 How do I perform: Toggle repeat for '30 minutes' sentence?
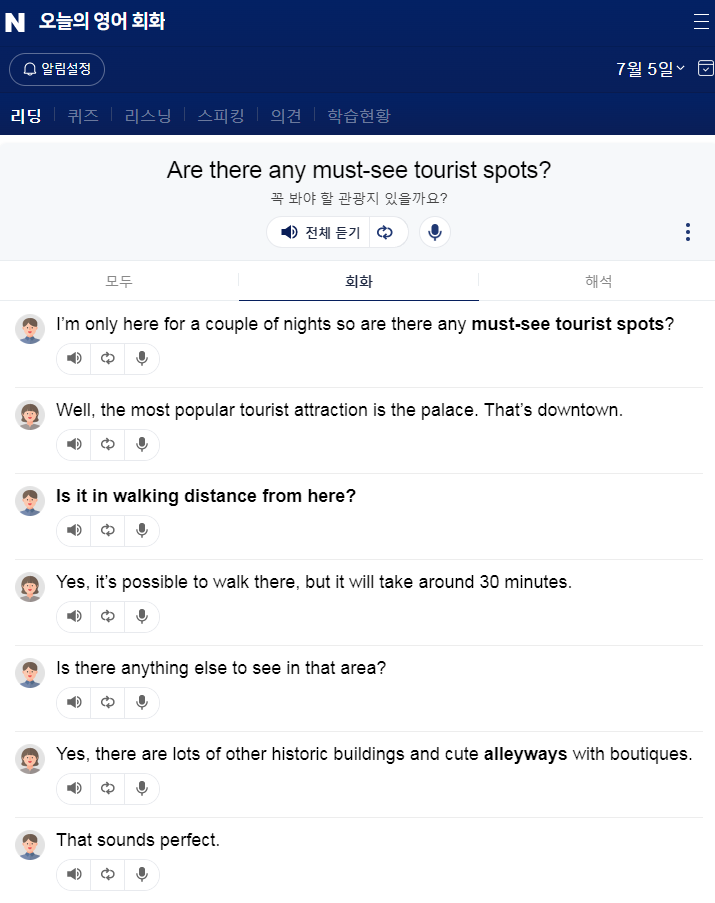tap(108, 616)
